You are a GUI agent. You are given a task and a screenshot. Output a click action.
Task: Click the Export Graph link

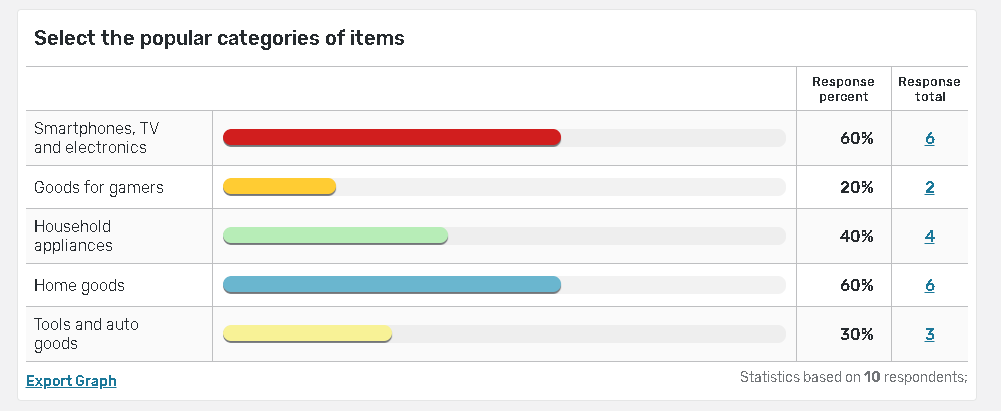(71, 381)
